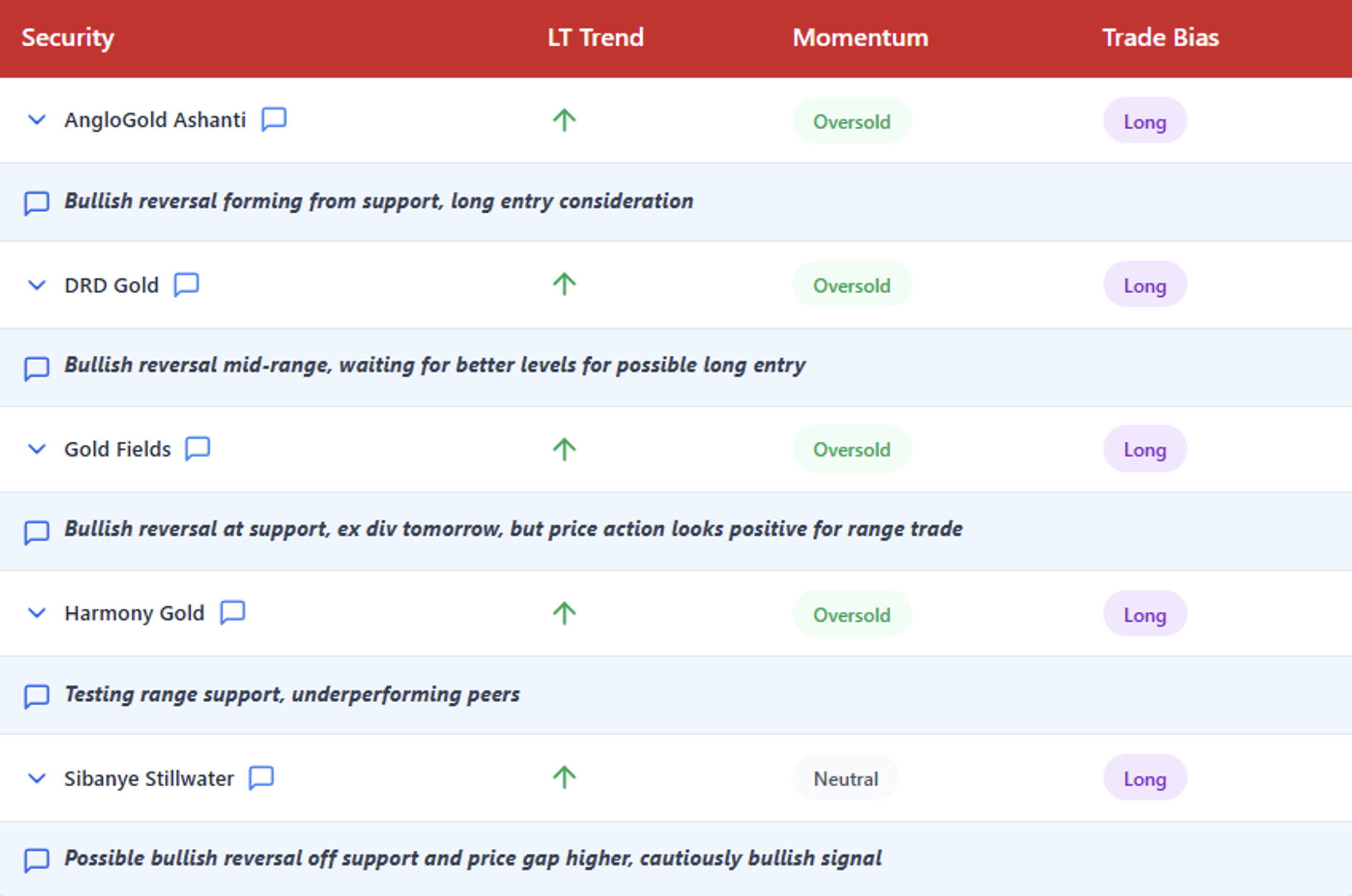Click the comment icon next to DRD Gold

(x=186, y=284)
